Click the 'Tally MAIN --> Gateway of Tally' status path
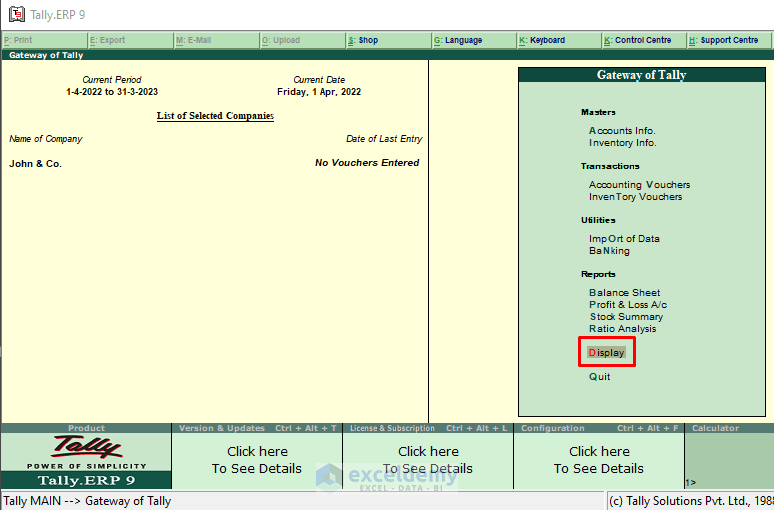 tap(87, 501)
